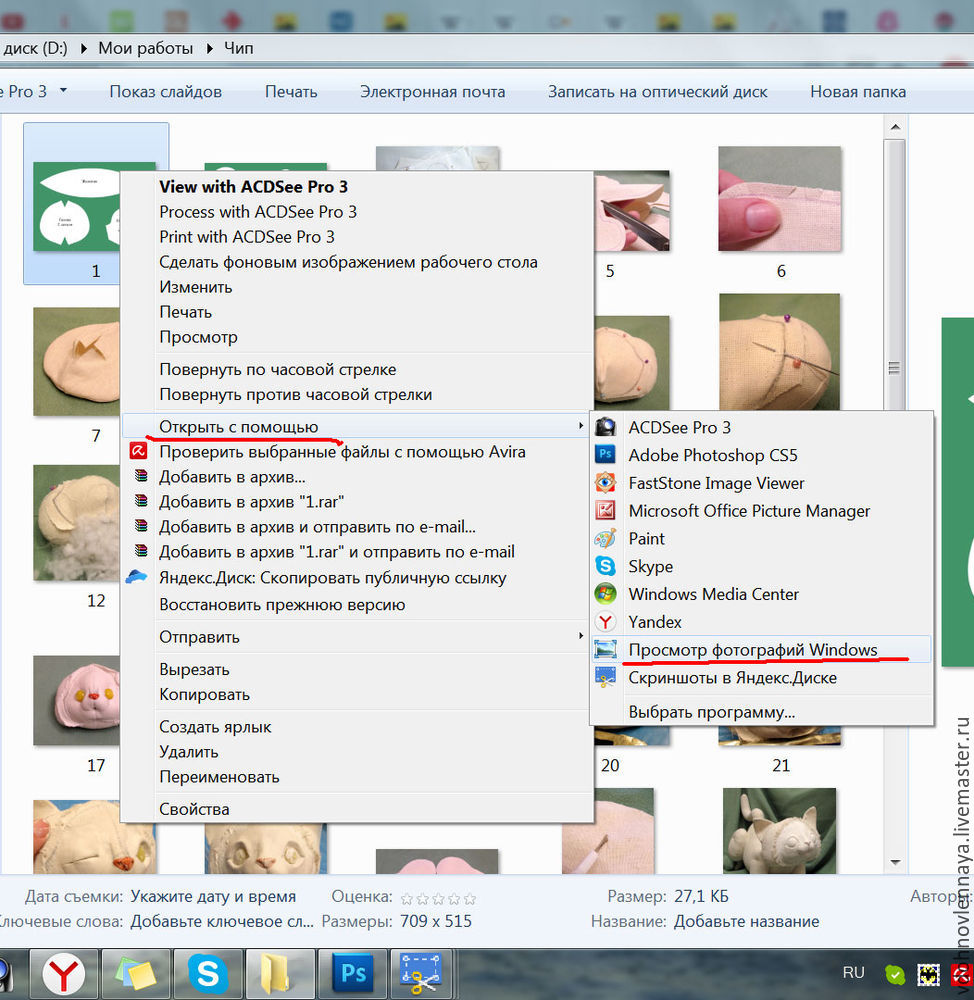Click the Adobe Photoshop CS5 submenu icon

[605, 455]
